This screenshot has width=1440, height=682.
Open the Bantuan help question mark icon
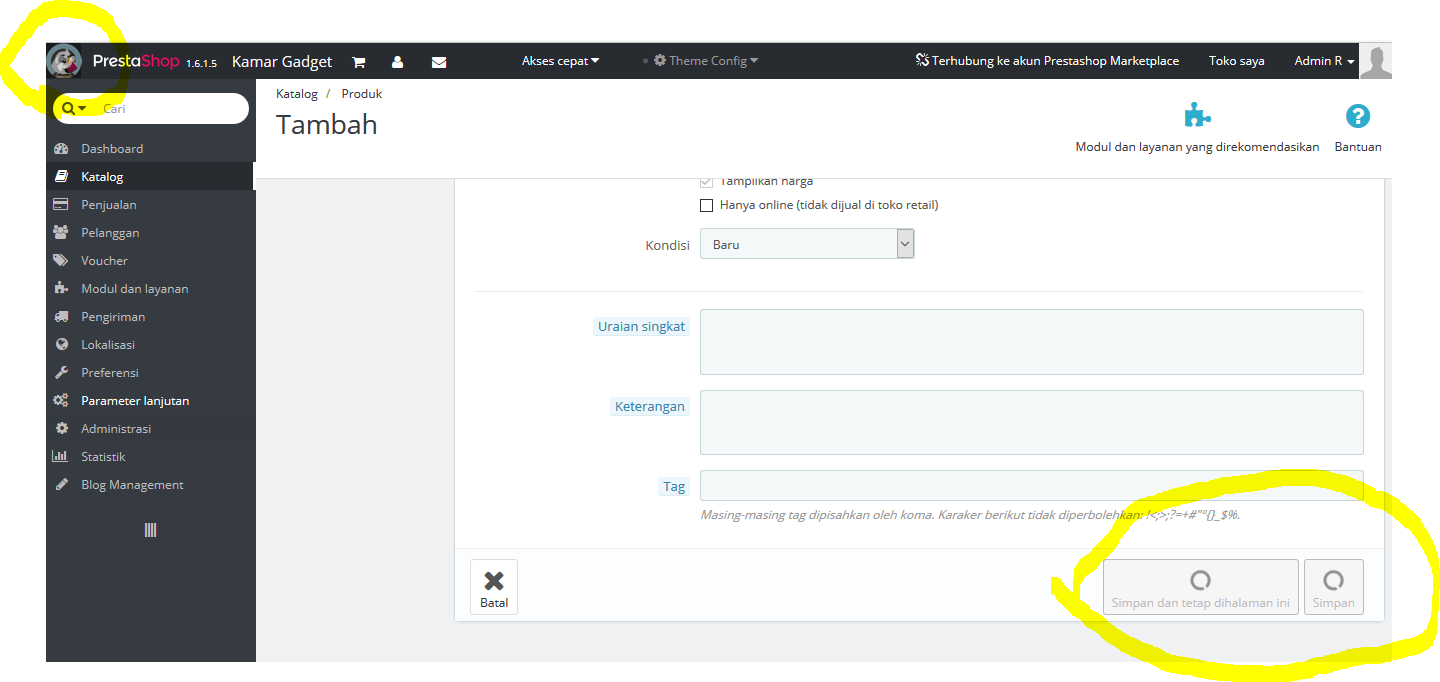[x=1357, y=116]
